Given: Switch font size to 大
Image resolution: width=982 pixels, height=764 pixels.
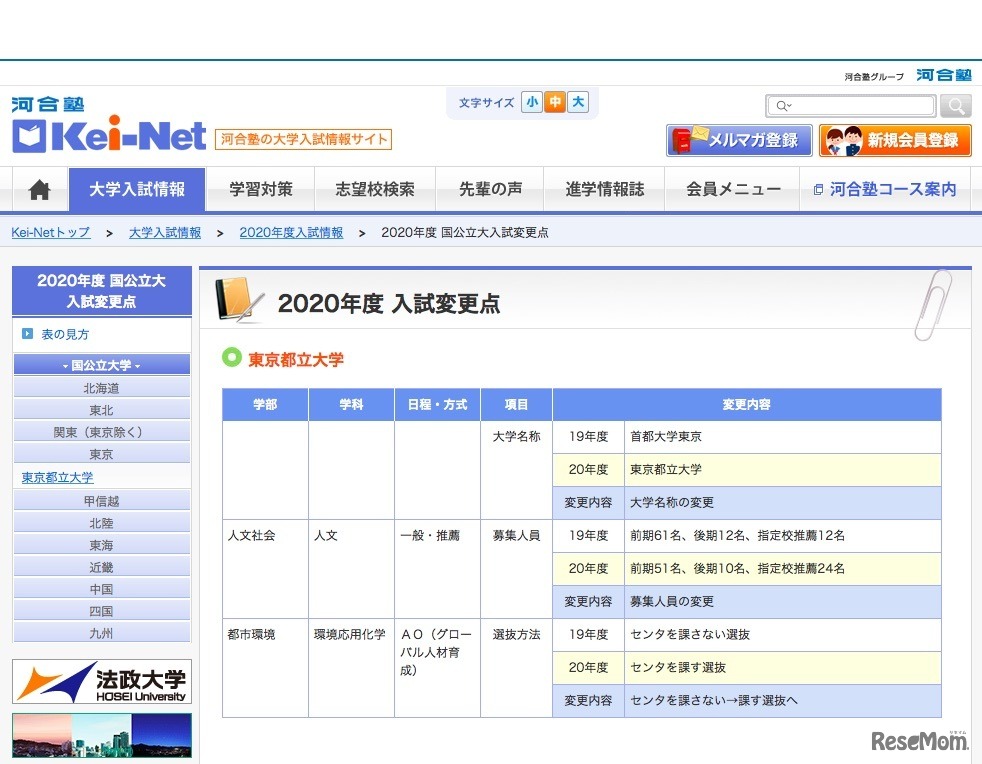Looking at the screenshot, I should [578, 102].
